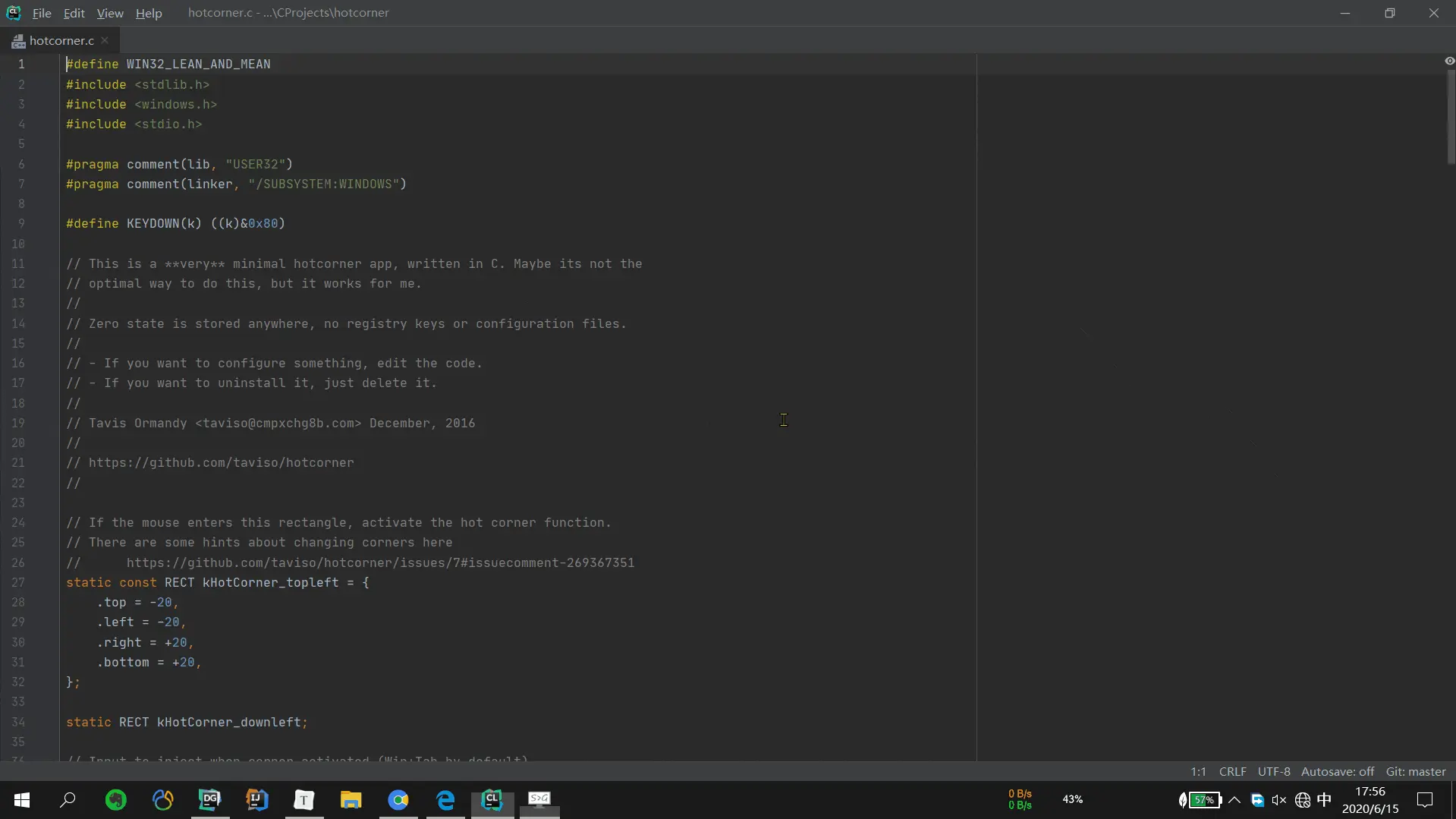Viewport: 1456px width, 819px height.
Task: Launch DataGrip from the taskbar
Action: point(209,799)
